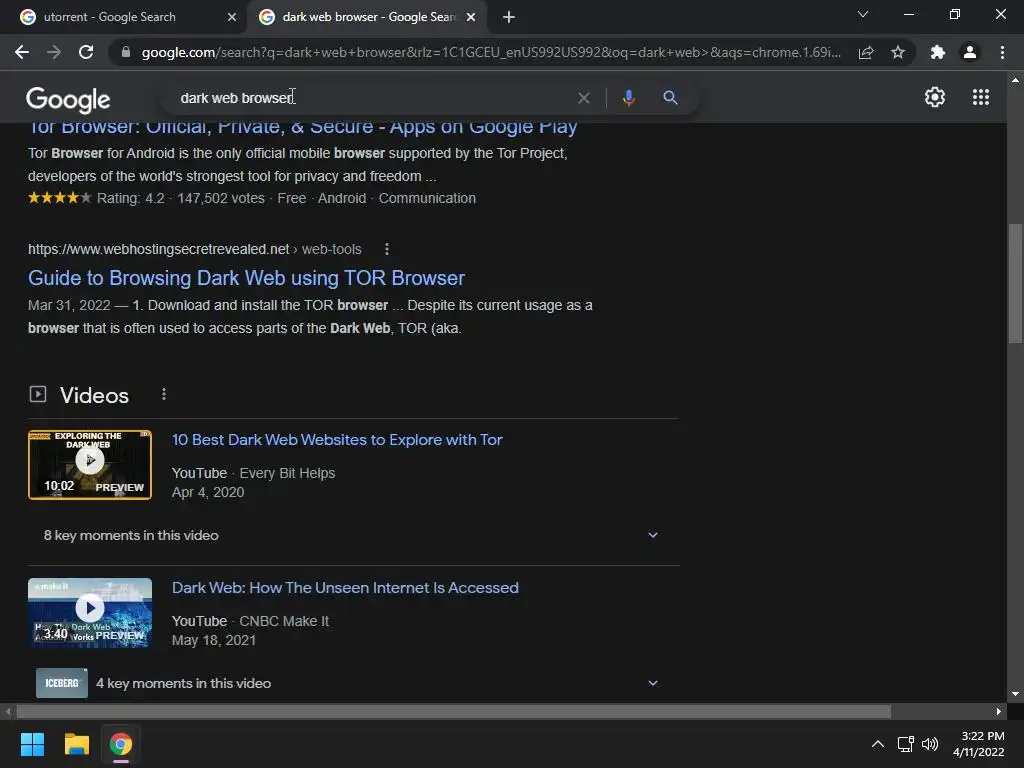Close the dark web browser tab
Image resolution: width=1024 pixels, height=768 pixels.
[471, 17]
